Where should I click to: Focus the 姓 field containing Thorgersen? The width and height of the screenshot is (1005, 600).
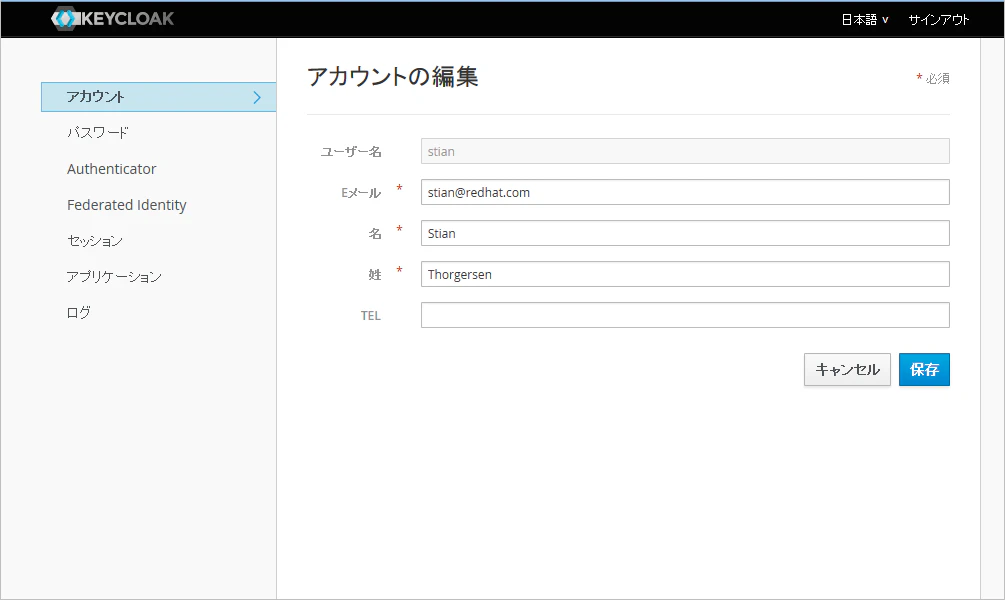click(685, 274)
